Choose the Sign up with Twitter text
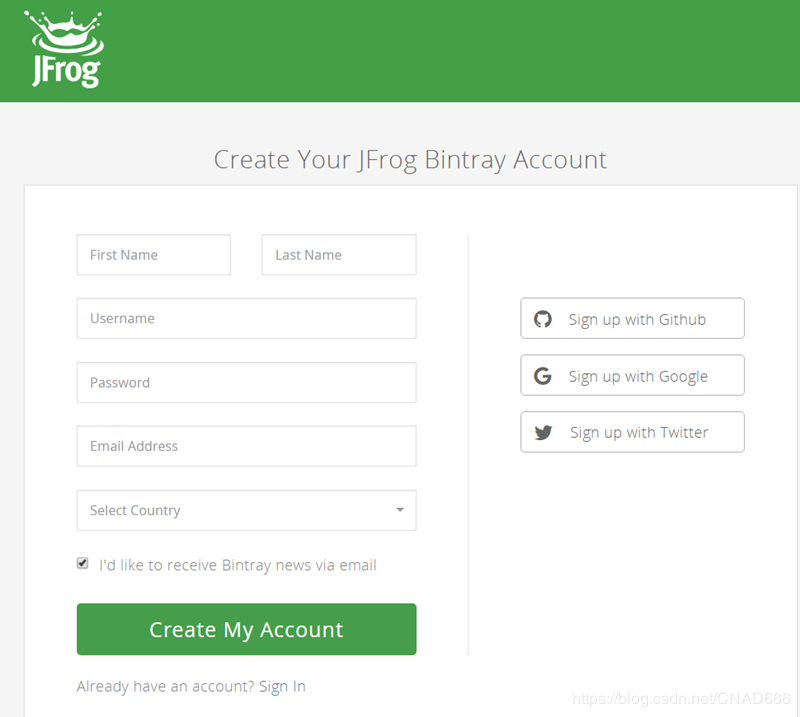Image resolution: width=800 pixels, height=717 pixels. [639, 433]
